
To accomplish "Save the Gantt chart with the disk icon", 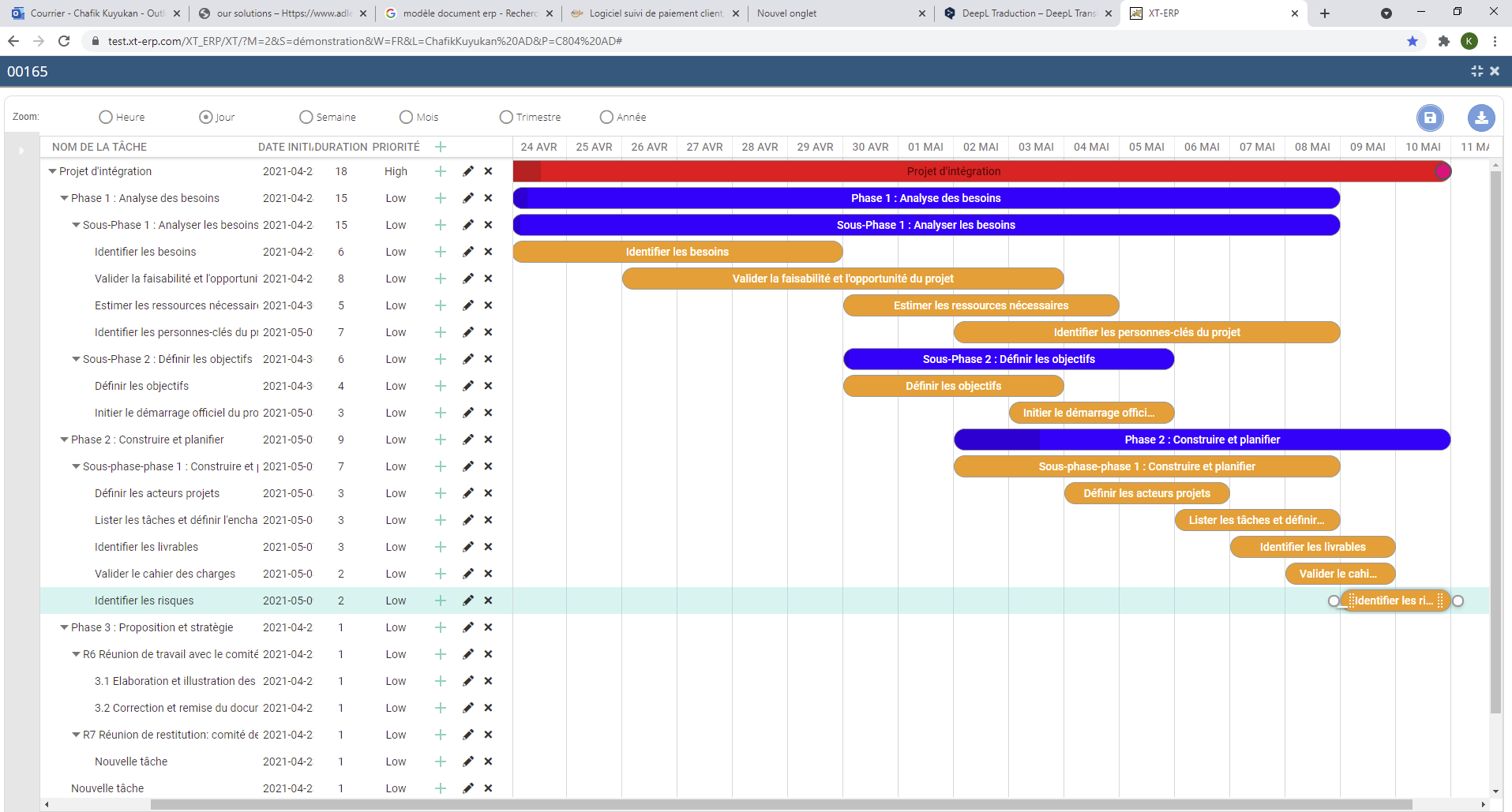I will pyautogui.click(x=1429, y=118).
